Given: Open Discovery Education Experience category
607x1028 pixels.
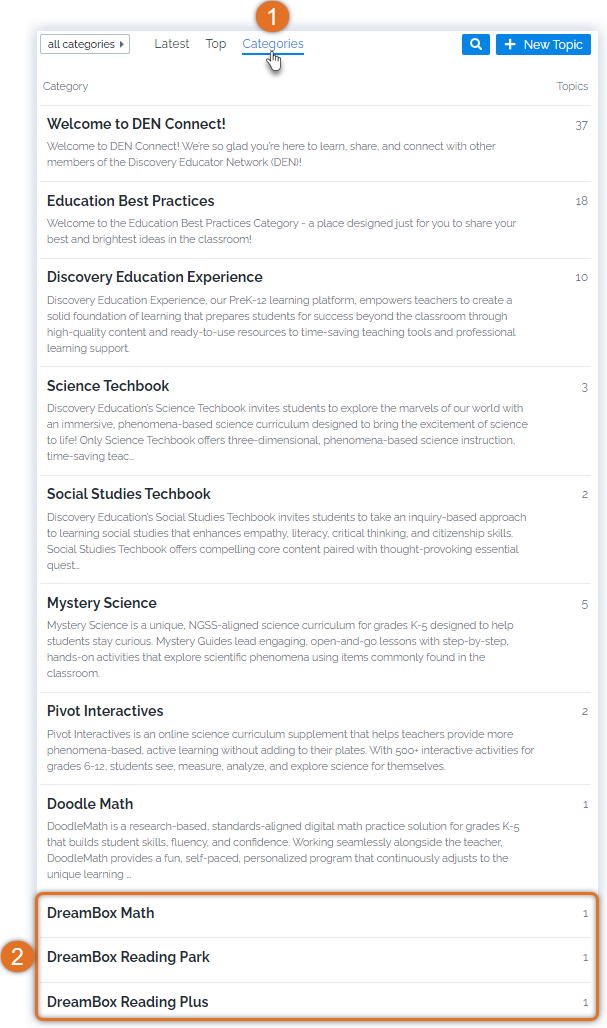Looking at the screenshot, I should [155, 277].
